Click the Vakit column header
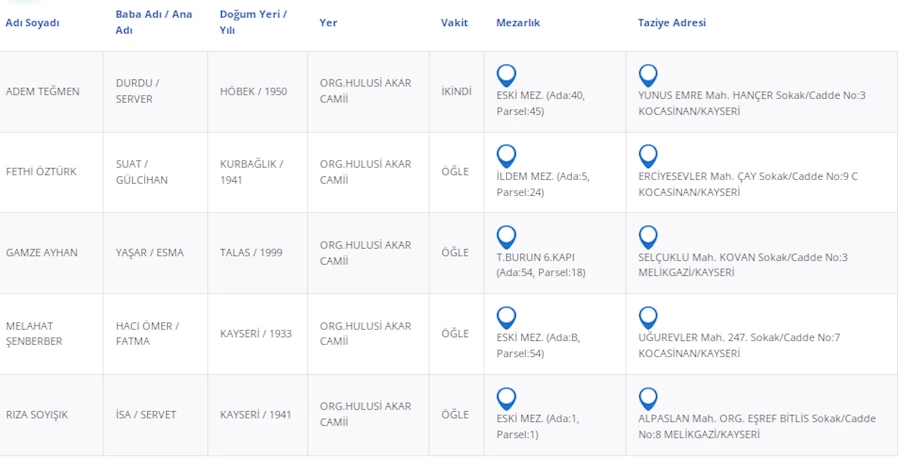Viewport: 898px width, 458px height. pos(454,23)
